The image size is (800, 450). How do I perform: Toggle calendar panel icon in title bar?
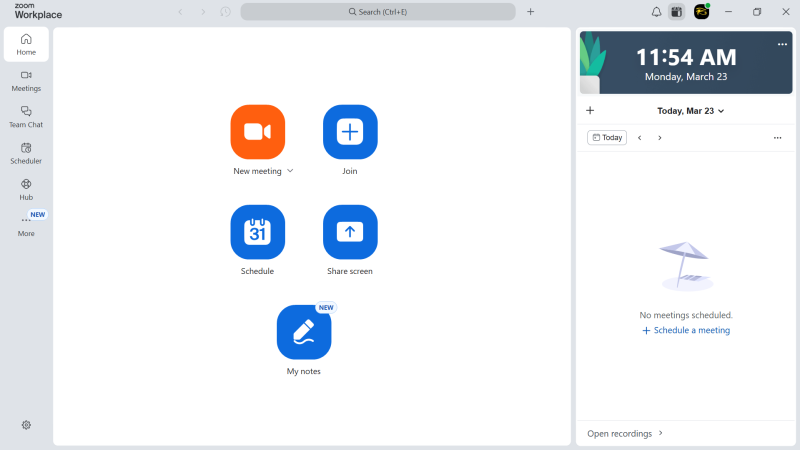(677, 12)
